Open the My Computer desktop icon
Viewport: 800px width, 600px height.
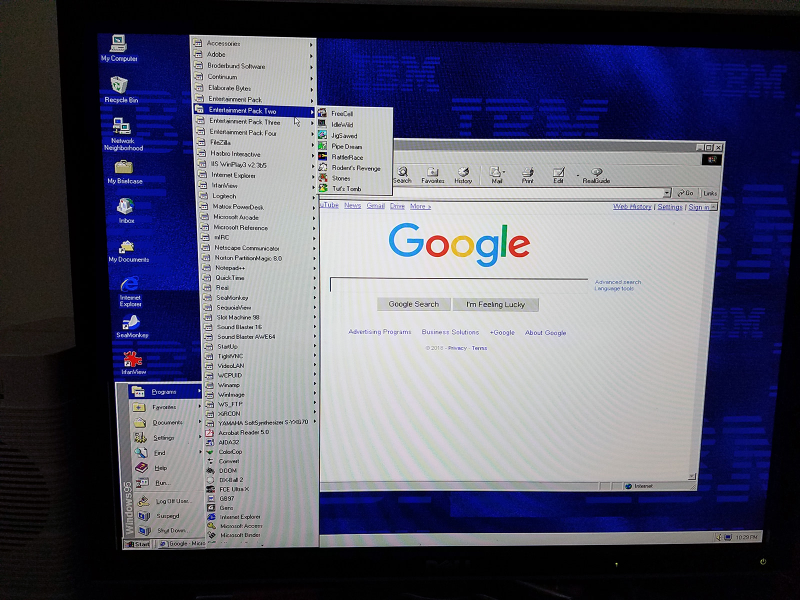tap(118, 48)
